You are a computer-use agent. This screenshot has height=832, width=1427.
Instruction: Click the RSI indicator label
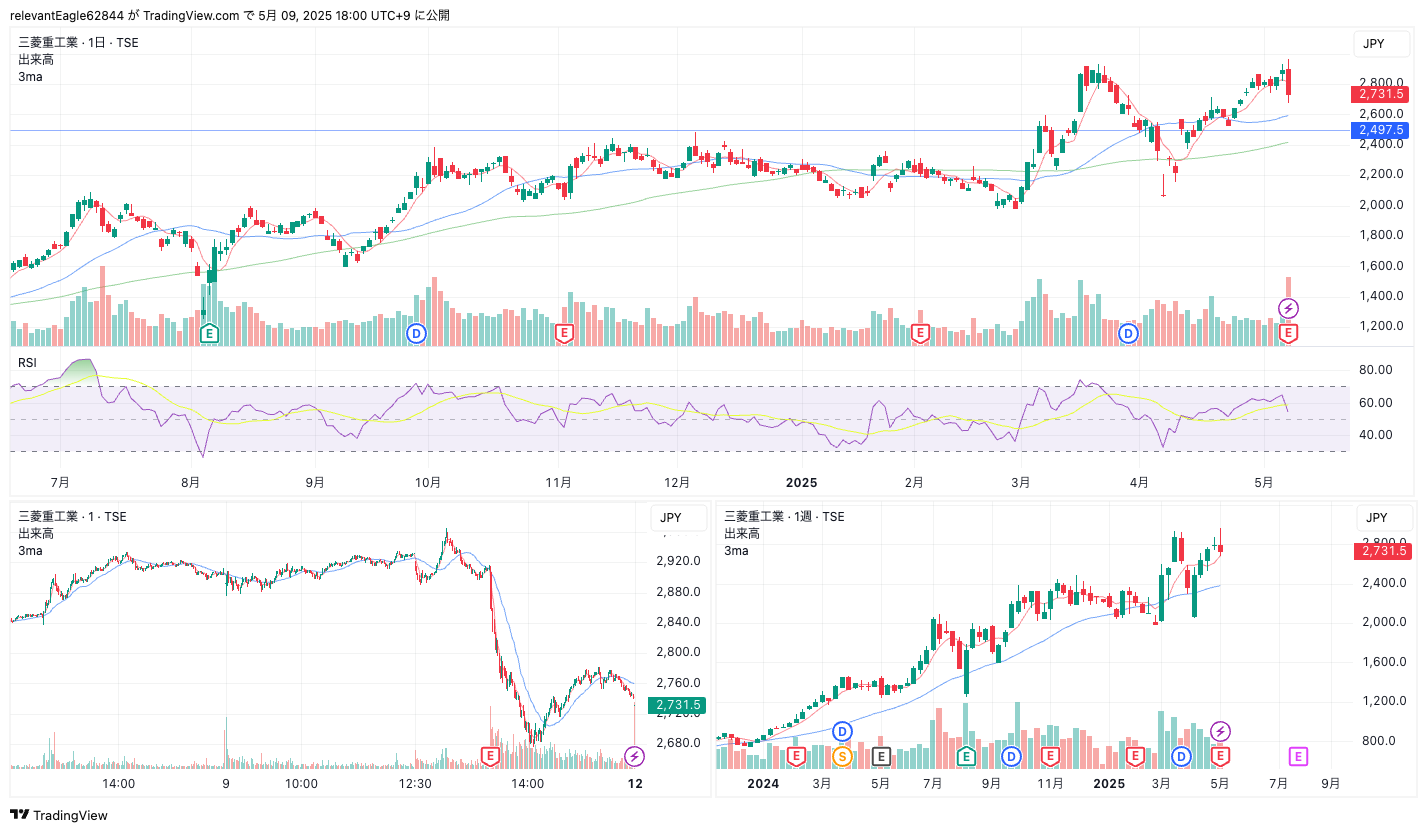[x=27, y=363]
